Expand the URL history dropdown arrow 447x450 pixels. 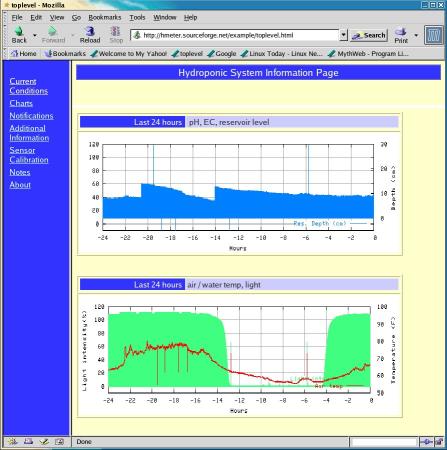pos(343,35)
